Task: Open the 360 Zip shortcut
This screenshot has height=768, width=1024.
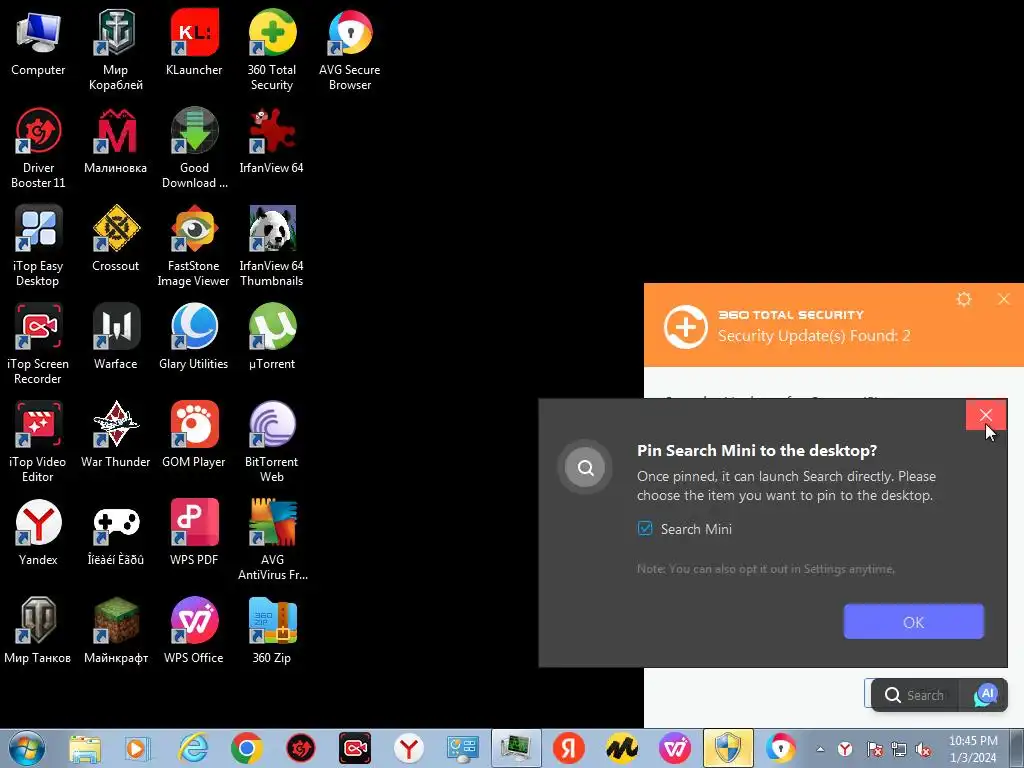Action: pos(272,631)
